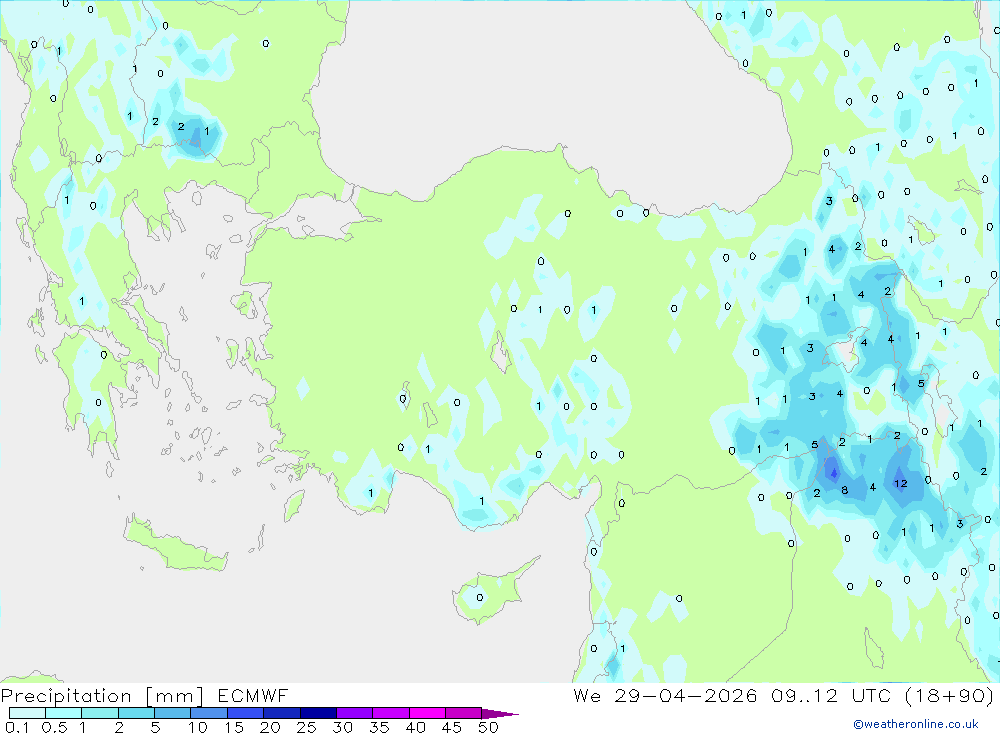Click the 1–2 mm legend color box
Image resolution: width=1000 pixels, height=733 pixels.
point(100,713)
